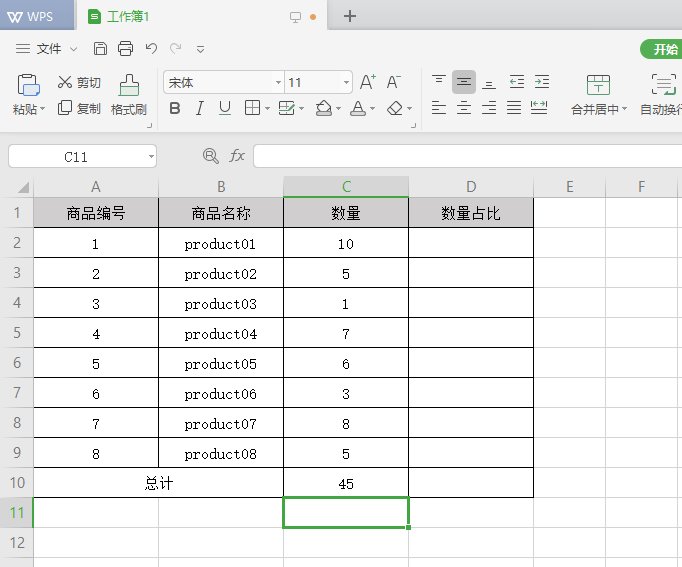Increase font size with A+ icon
682x567 pixels.
[368, 82]
